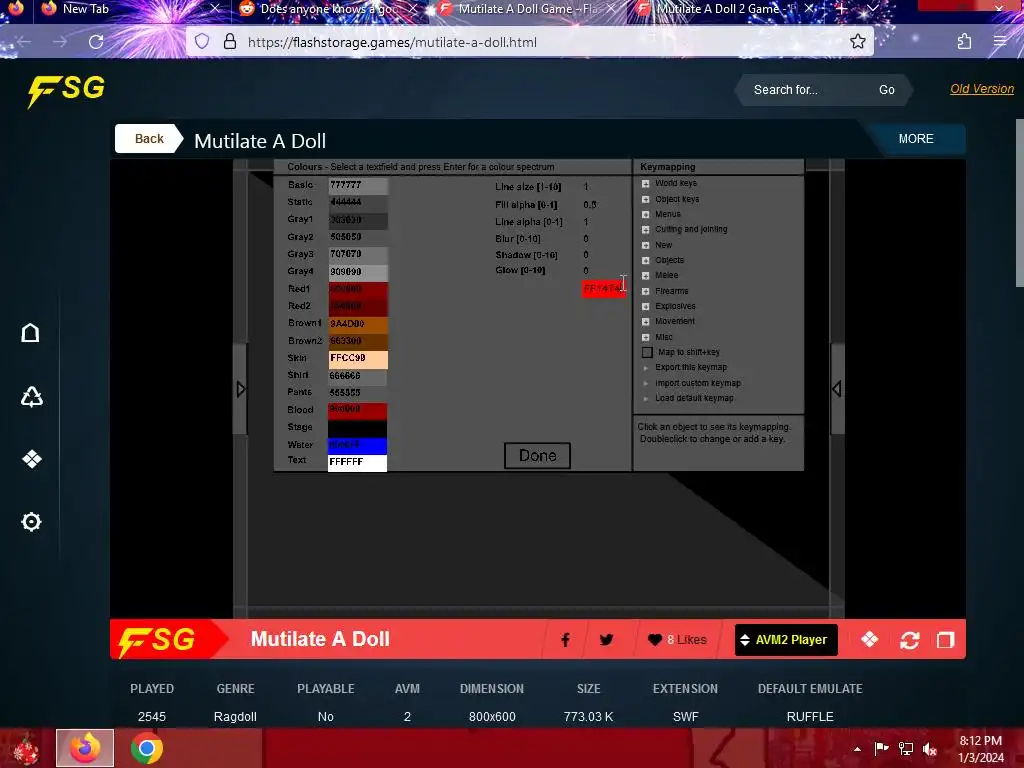Open the recycle sidebar icon
The image size is (1024, 768).
pyautogui.click(x=31, y=396)
